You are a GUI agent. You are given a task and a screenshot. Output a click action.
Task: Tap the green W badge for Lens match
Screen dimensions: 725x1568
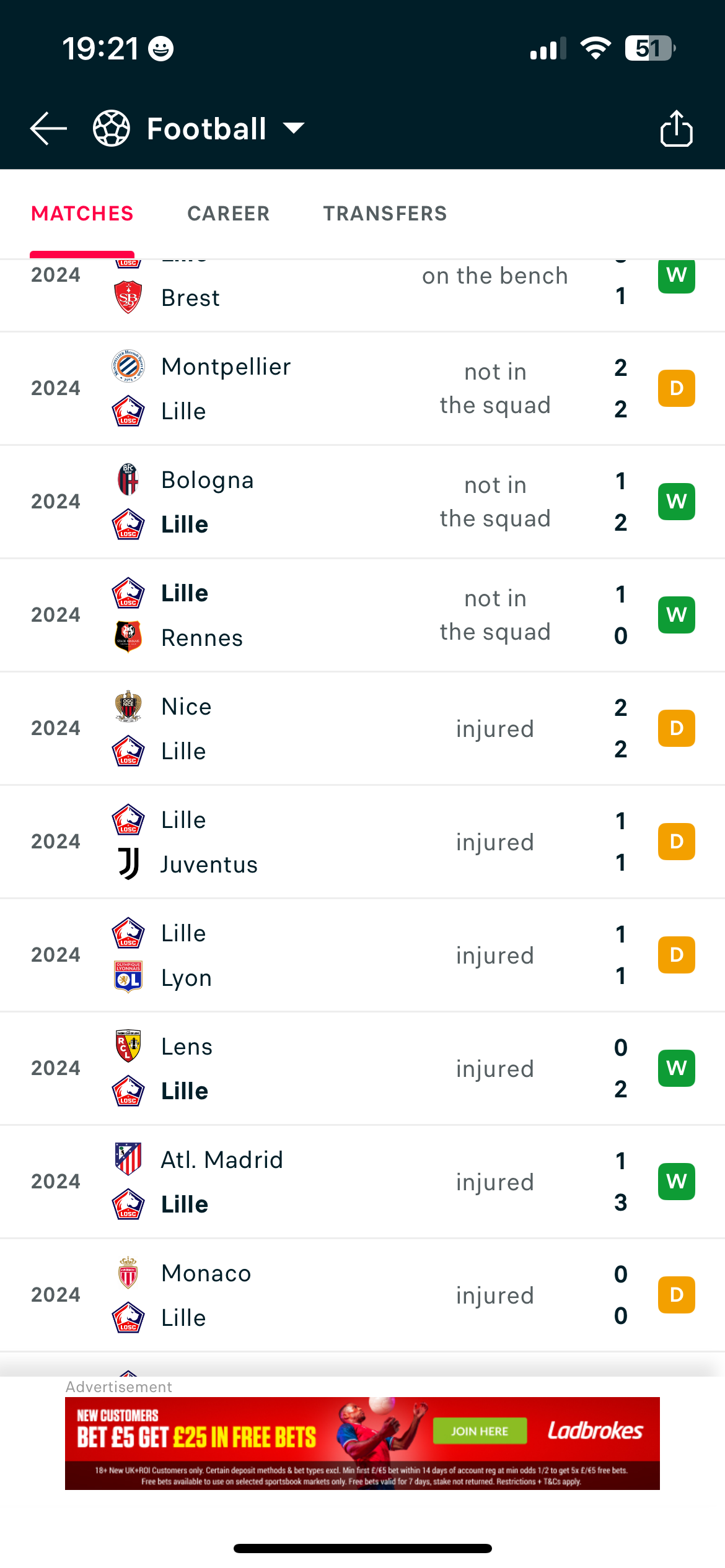(x=676, y=1068)
